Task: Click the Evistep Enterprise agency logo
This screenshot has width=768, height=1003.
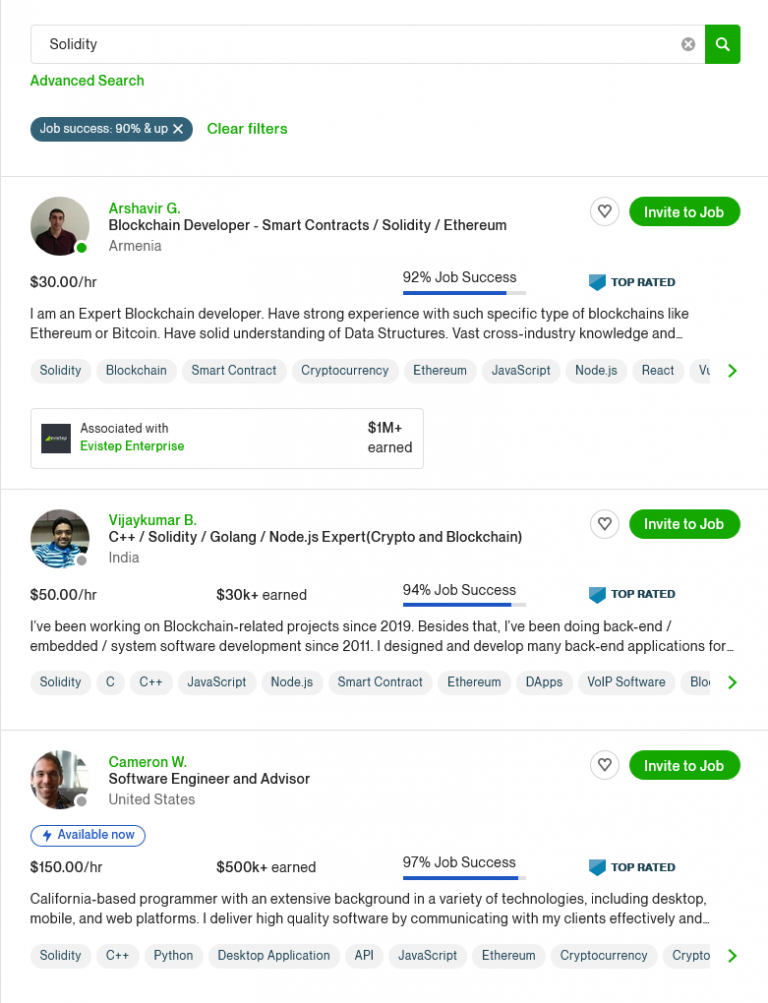Action: (x=56, y=438)
